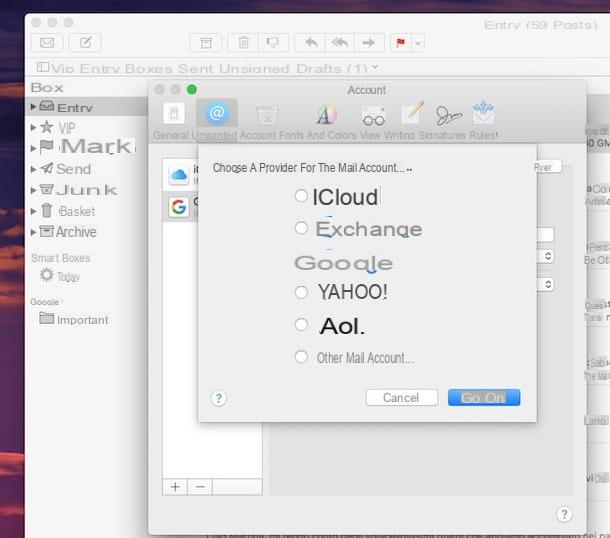Click the Get Mail envelope toolbar icon

coord(47,42)
